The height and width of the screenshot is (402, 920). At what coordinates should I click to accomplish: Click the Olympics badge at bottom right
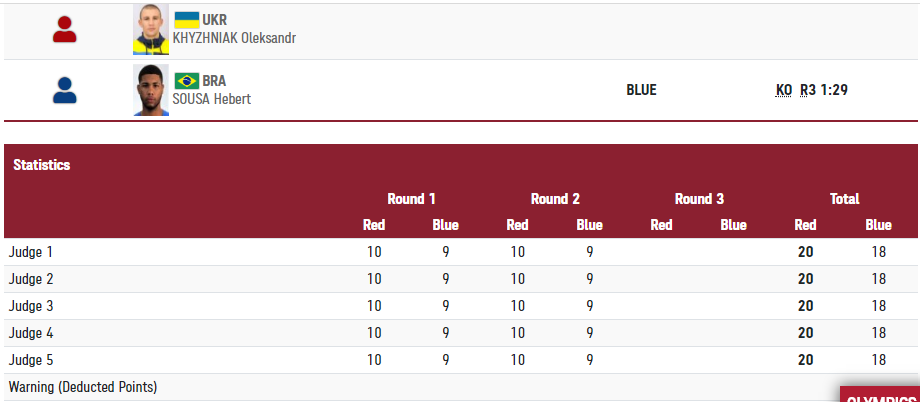(880, 396)
